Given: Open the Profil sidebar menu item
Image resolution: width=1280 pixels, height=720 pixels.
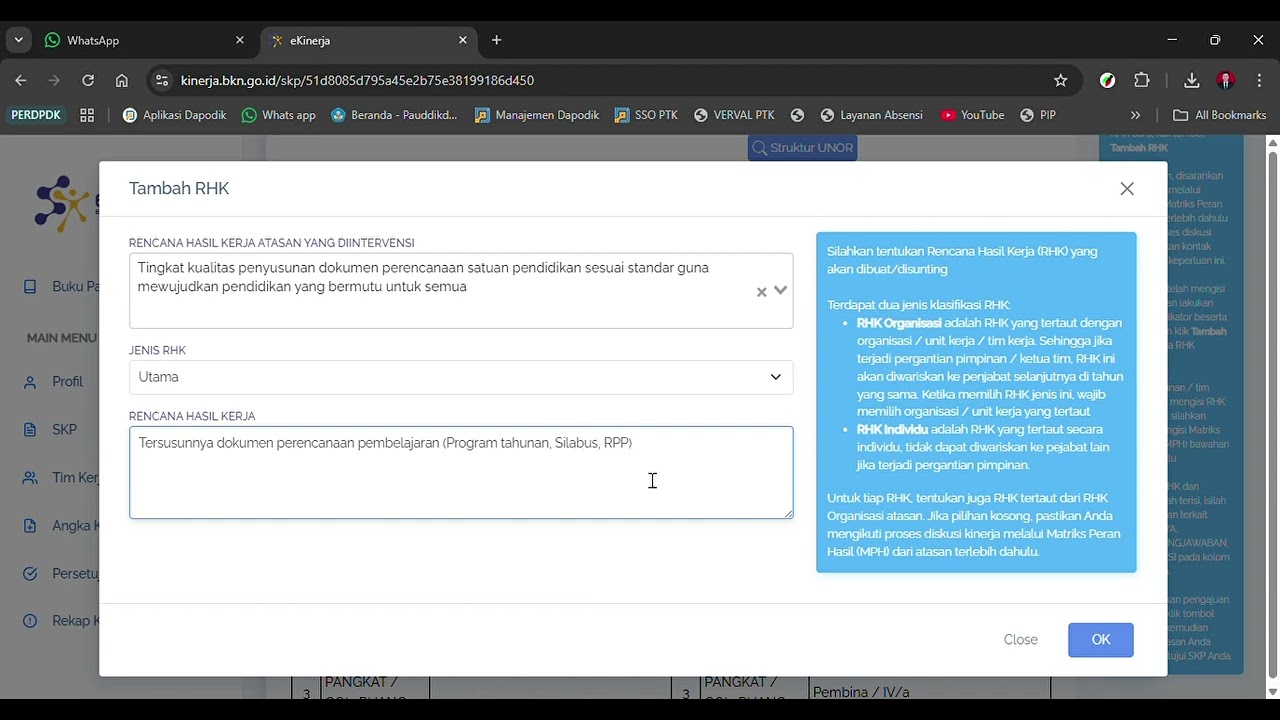Looking at the screenshot, I should coord(55,382).
